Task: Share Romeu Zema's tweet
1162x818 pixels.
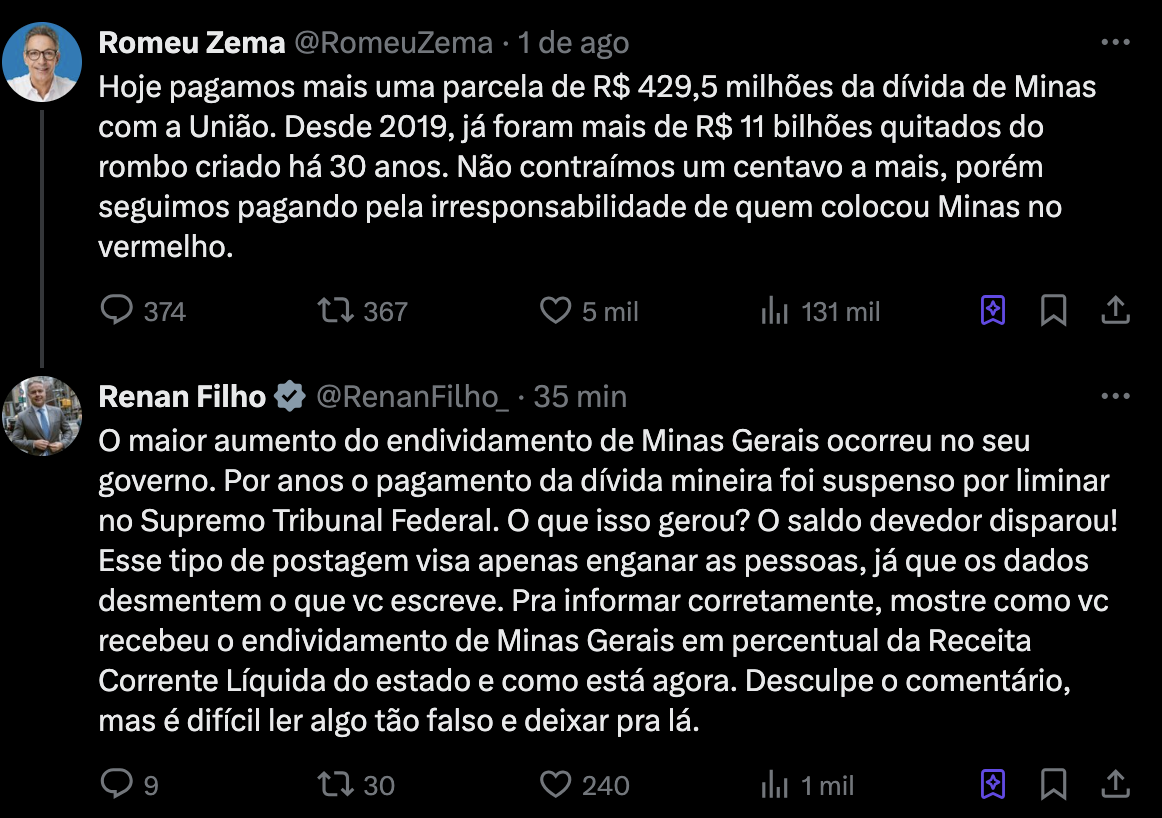Action: point(1115,311)
